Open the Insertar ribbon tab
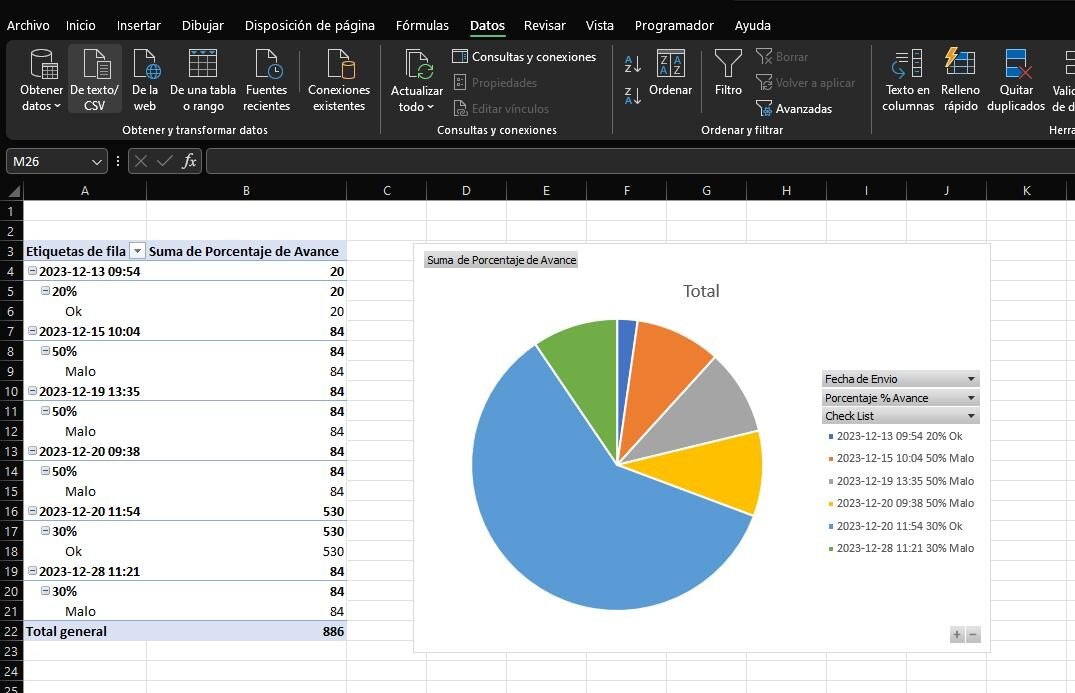Viewport: 1075px width, 693px height. [138, 25]
